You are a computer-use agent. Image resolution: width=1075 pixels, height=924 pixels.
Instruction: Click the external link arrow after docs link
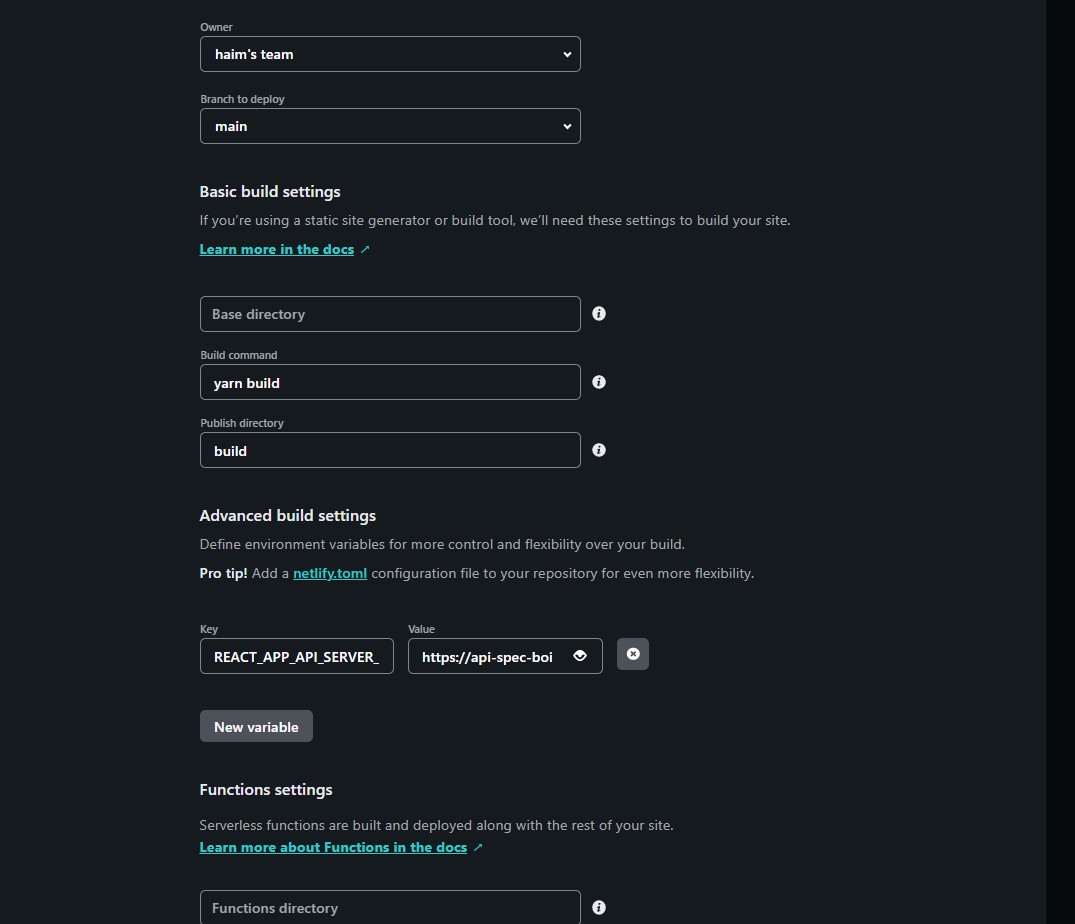365,249
